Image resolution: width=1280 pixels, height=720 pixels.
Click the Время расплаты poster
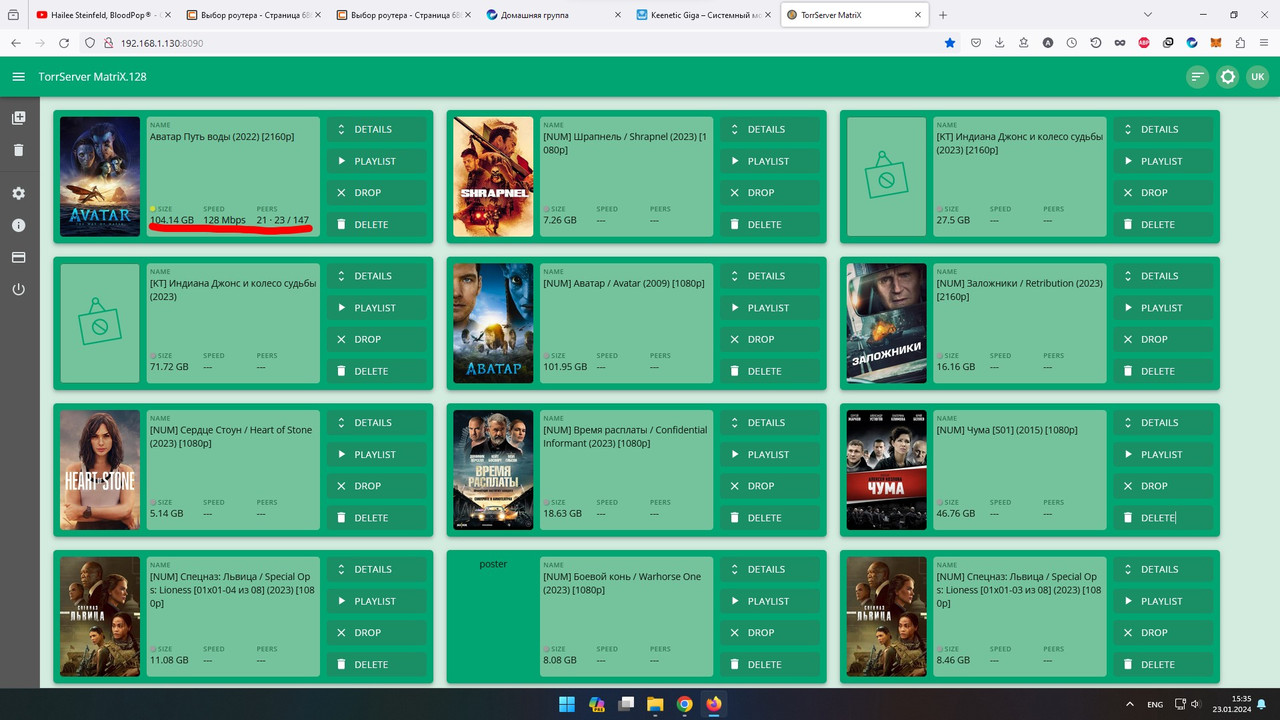(x=493, y=470)
